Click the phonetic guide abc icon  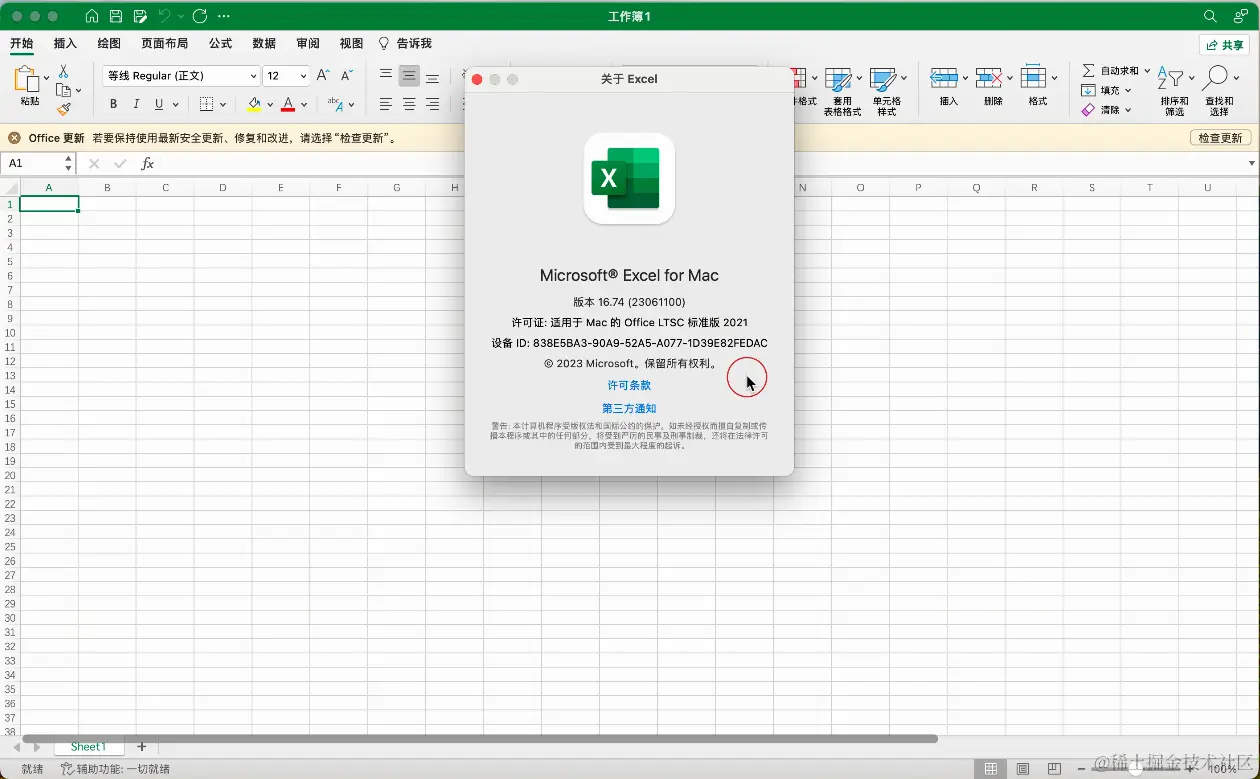tap(335, 104)
